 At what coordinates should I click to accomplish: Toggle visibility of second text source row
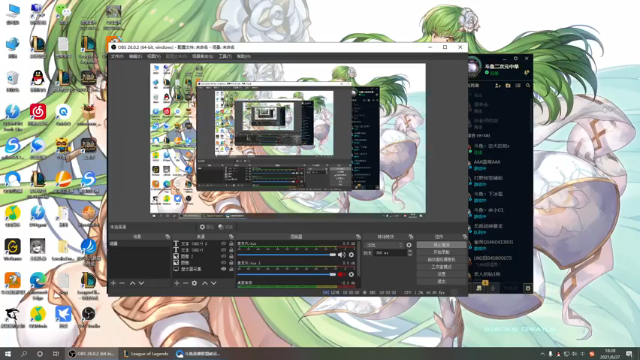tap(223, 250)
